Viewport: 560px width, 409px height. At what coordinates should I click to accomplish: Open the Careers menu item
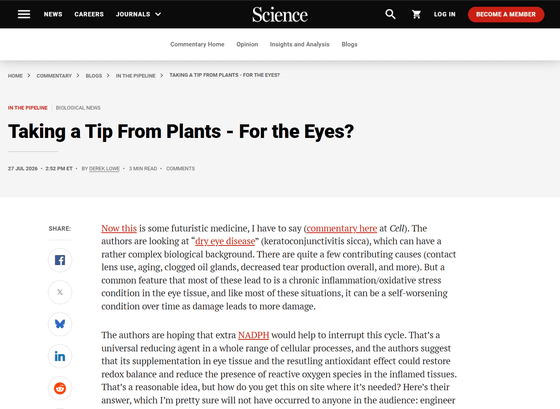89,14
